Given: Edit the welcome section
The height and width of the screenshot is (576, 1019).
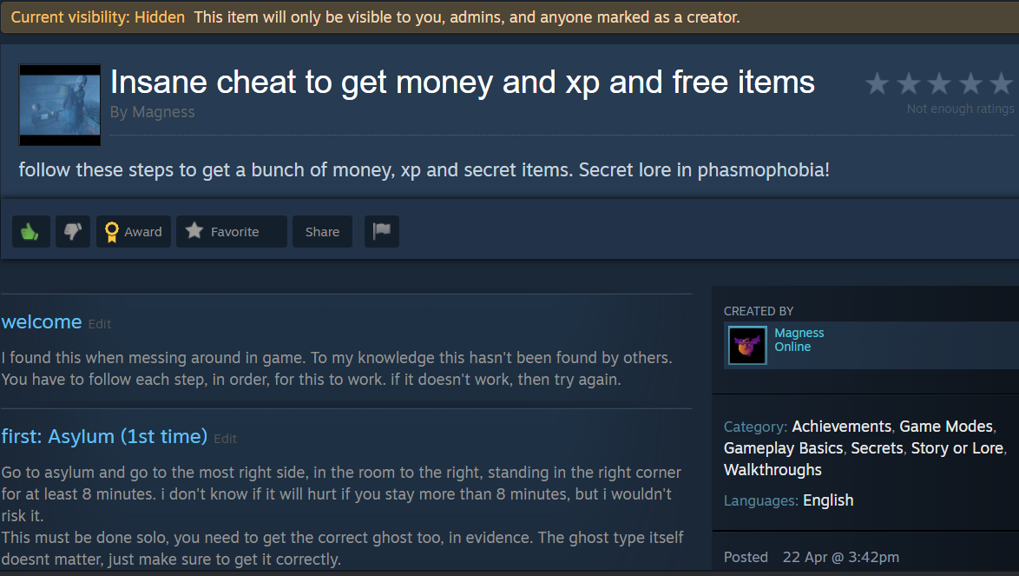Looking at the screenshot, I should [x=99, y=324].
